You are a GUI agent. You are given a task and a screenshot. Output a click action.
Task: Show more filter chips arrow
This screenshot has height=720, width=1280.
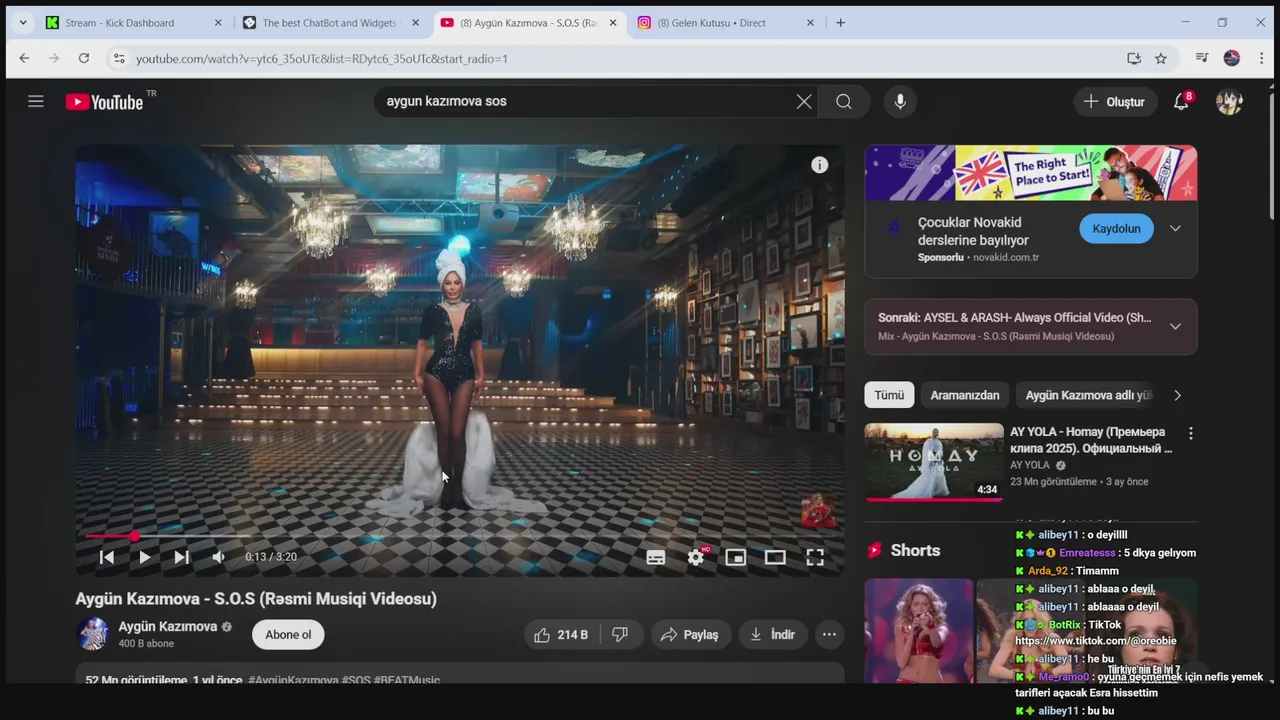point(1177,395)
